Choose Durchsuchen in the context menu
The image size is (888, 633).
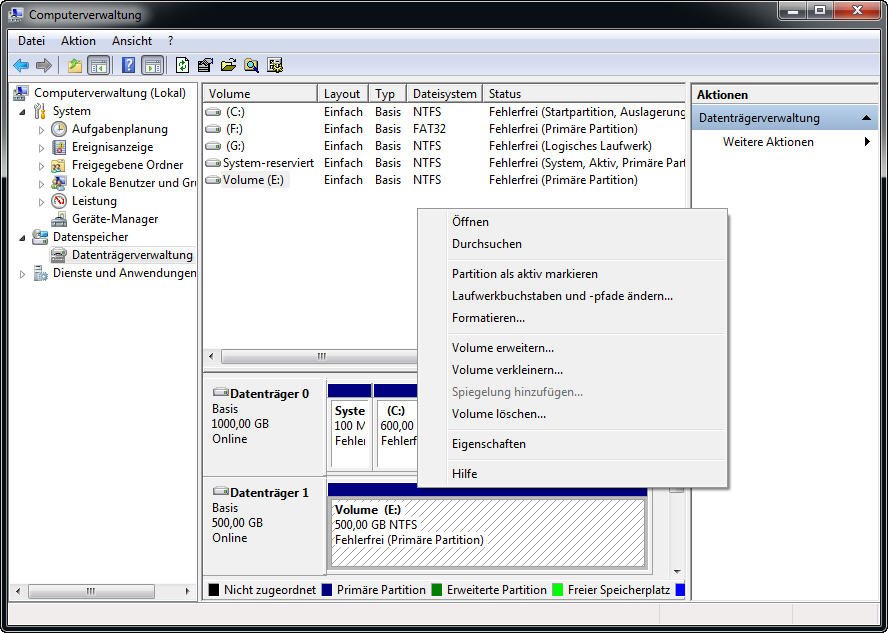(x=573, y=244)
